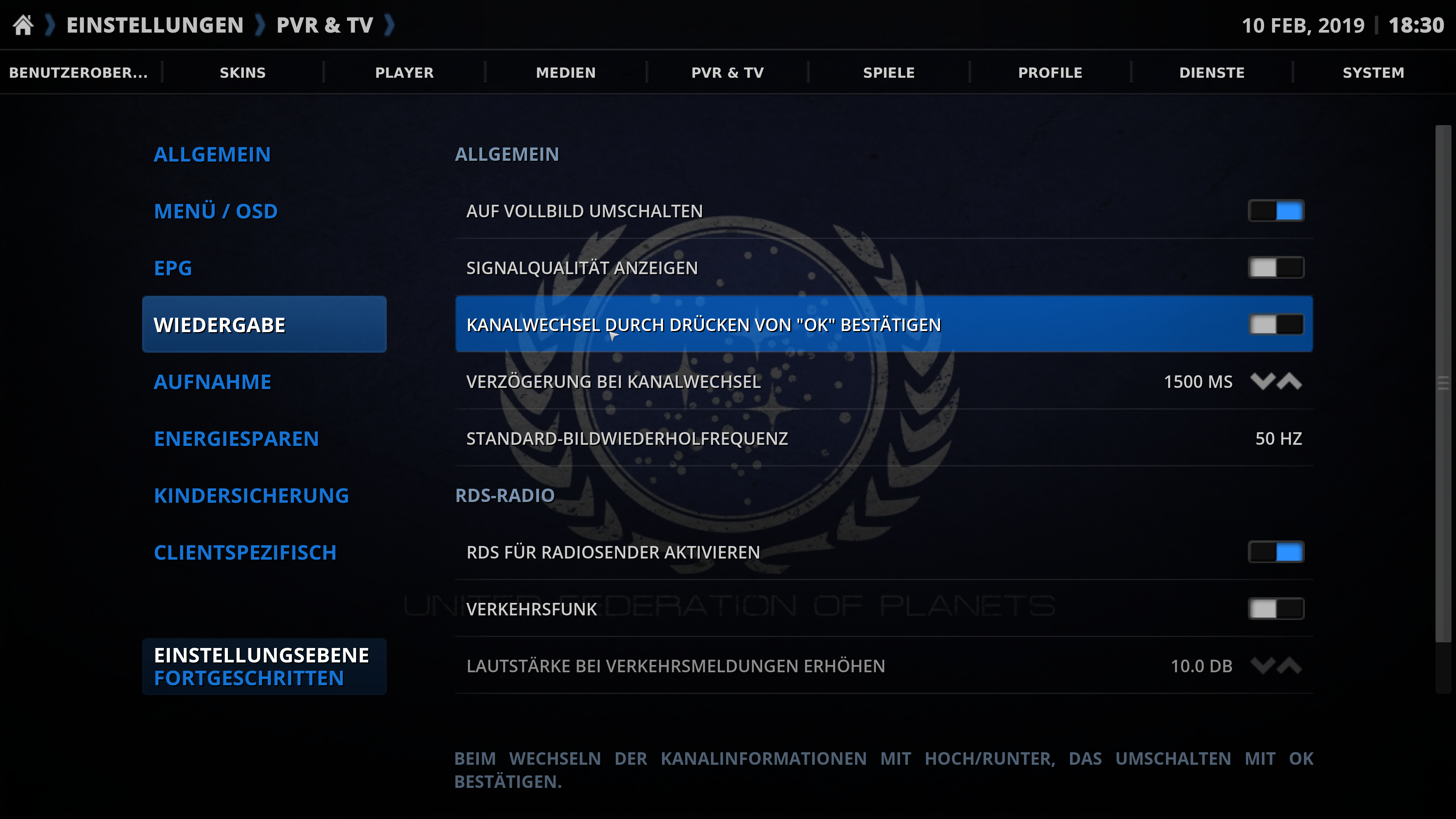Select the PVR & TV tab
This screenshot has height=819, width=1456.
(728, 72)
